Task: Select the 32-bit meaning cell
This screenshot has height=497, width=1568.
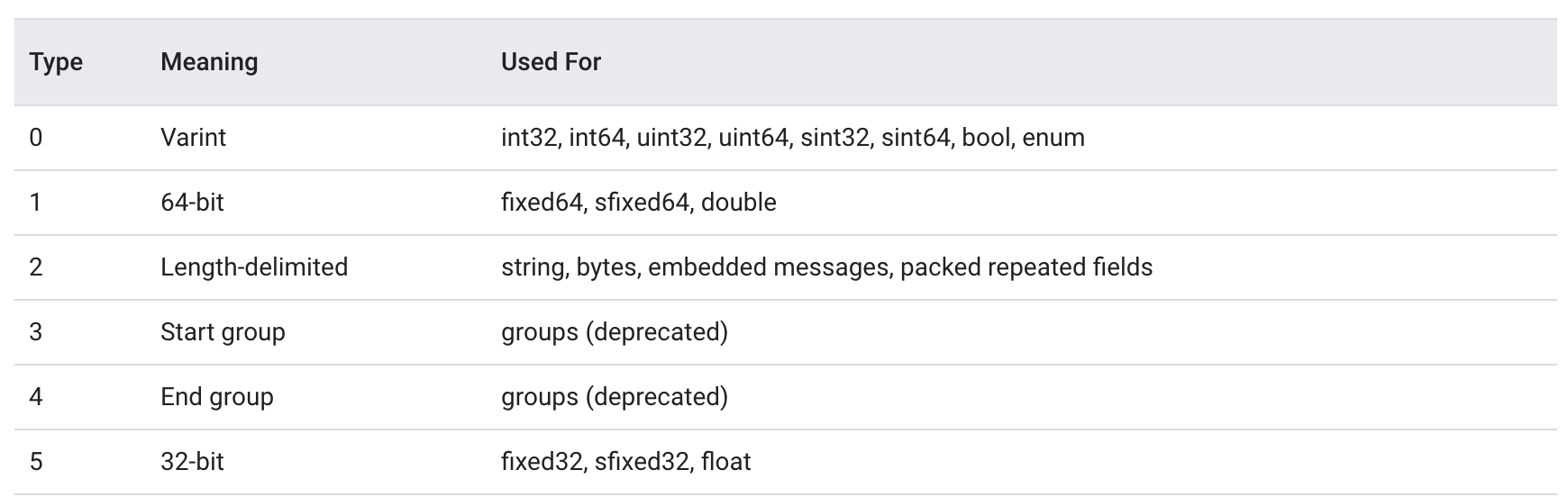Action: 192,462
